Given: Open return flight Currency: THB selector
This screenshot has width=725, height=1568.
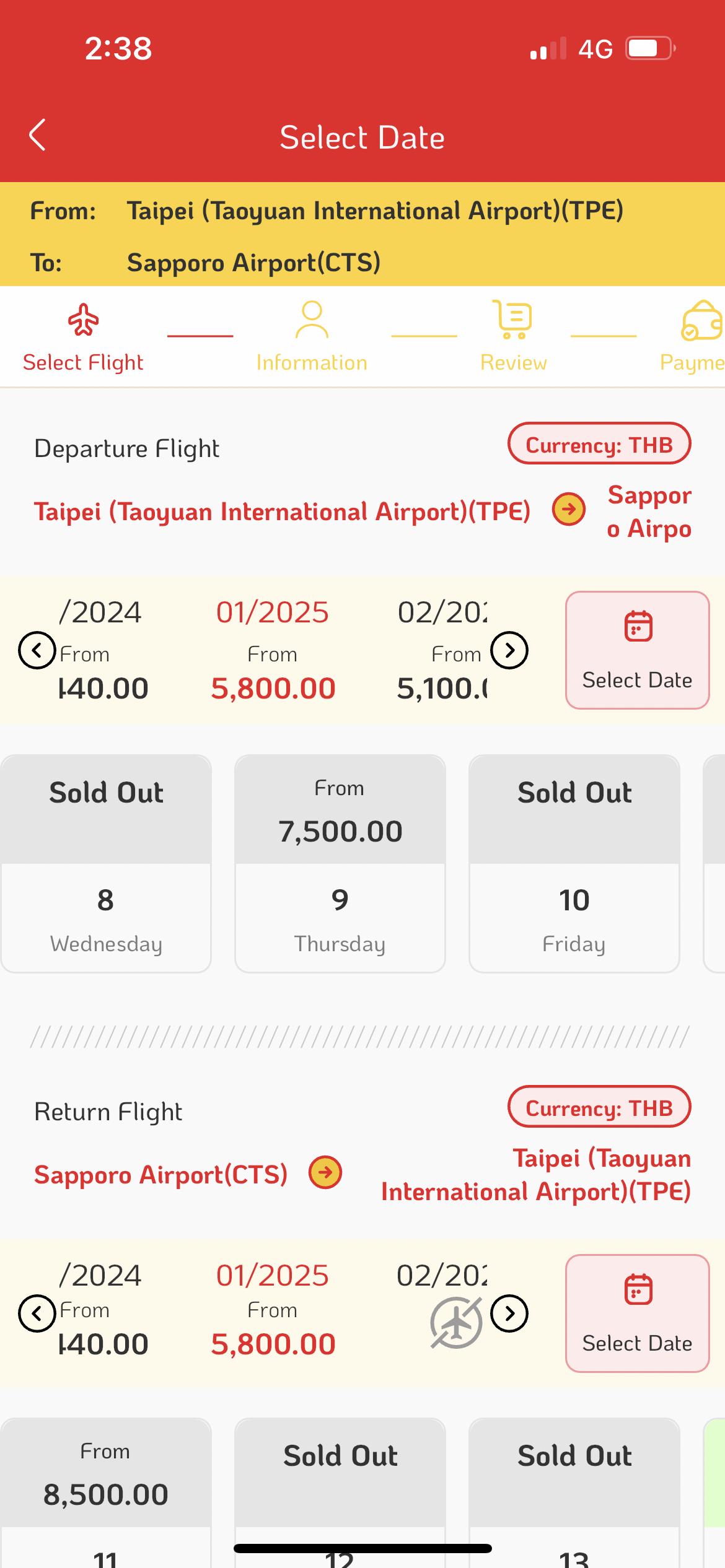Looking at the screenshot, I should [x=599, y=1107].
